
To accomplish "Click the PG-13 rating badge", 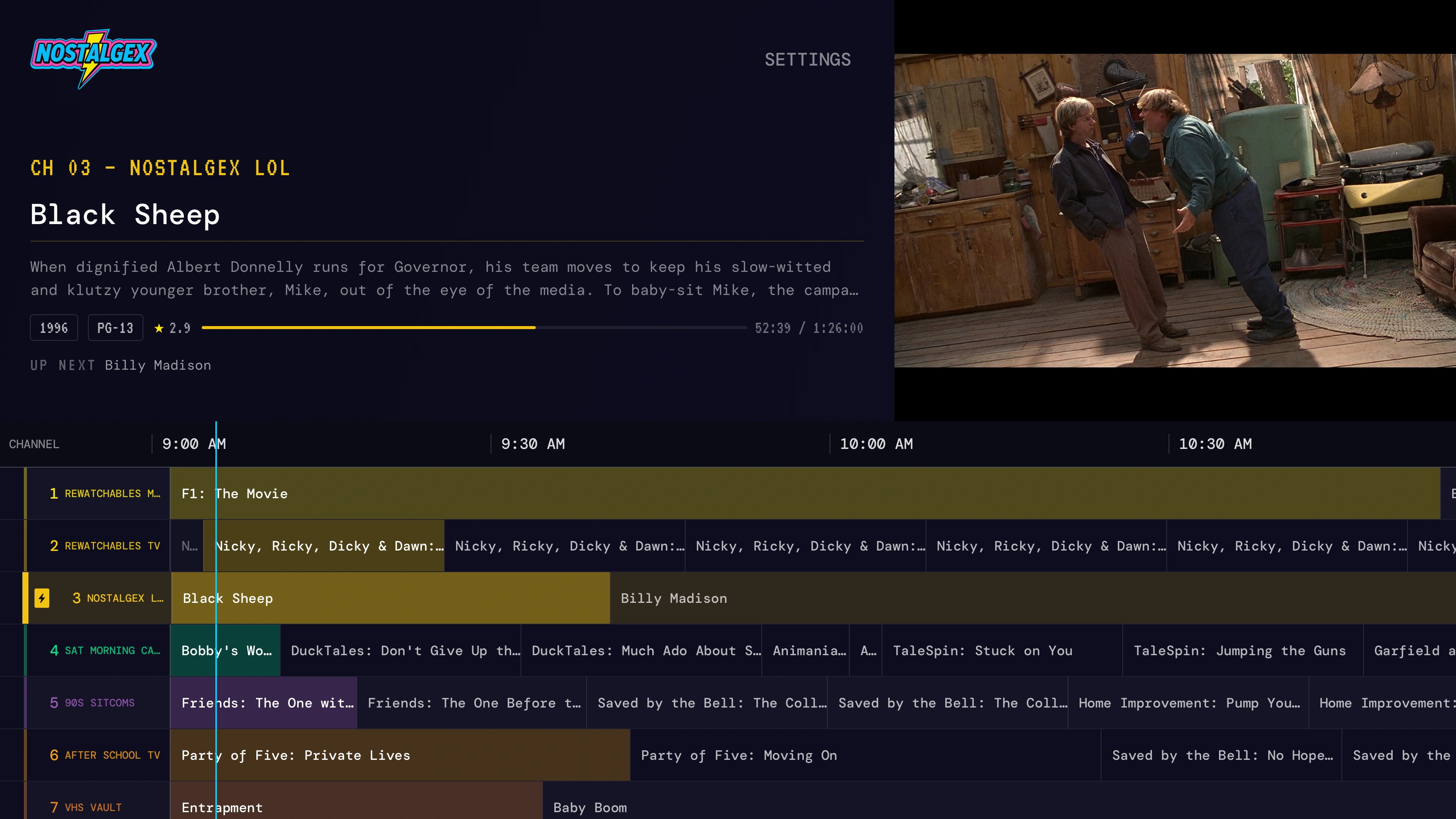I will pyautogui.click(x=115, y=328).
